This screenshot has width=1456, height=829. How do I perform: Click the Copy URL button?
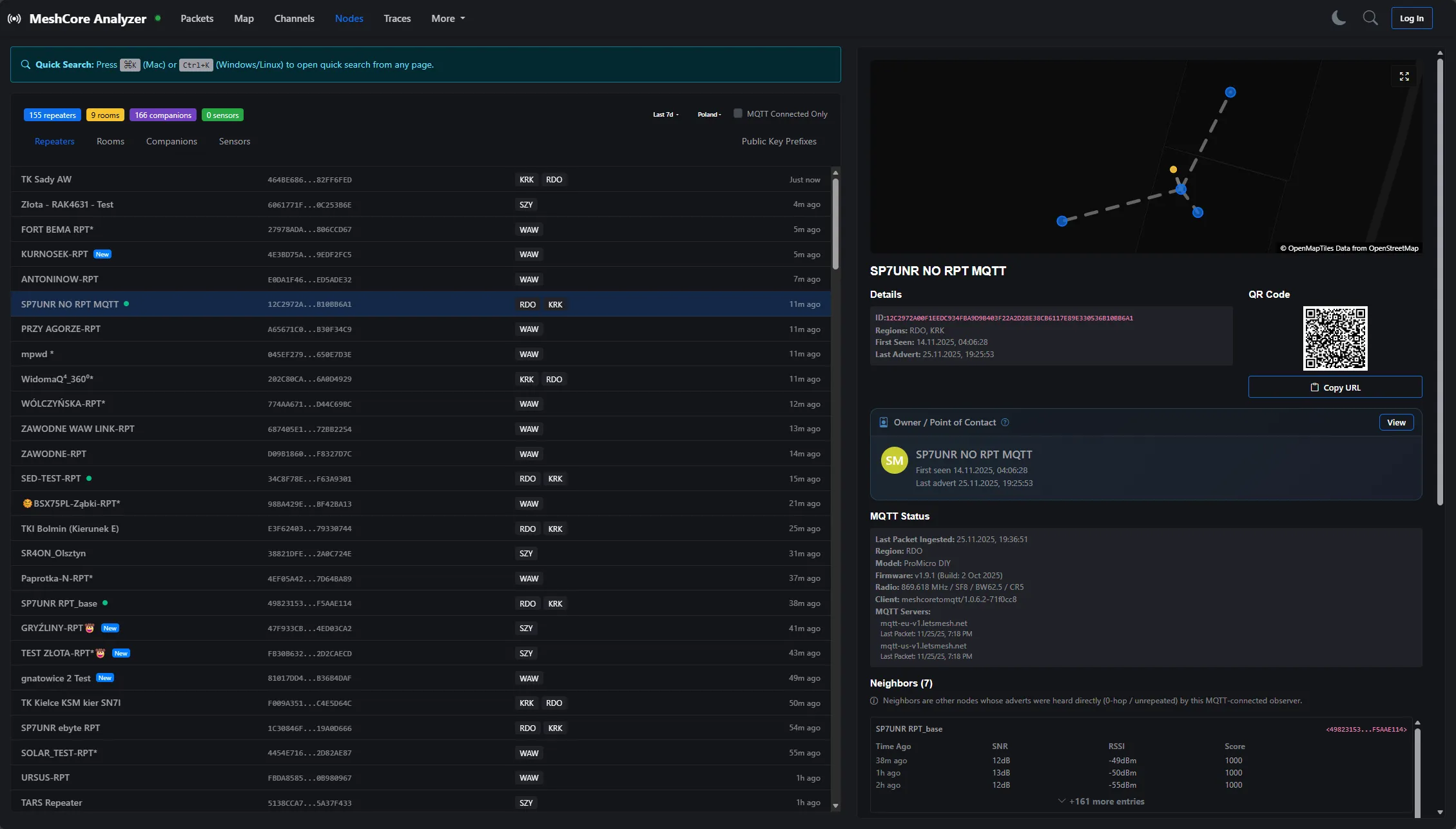click(x=1335, y=387)
